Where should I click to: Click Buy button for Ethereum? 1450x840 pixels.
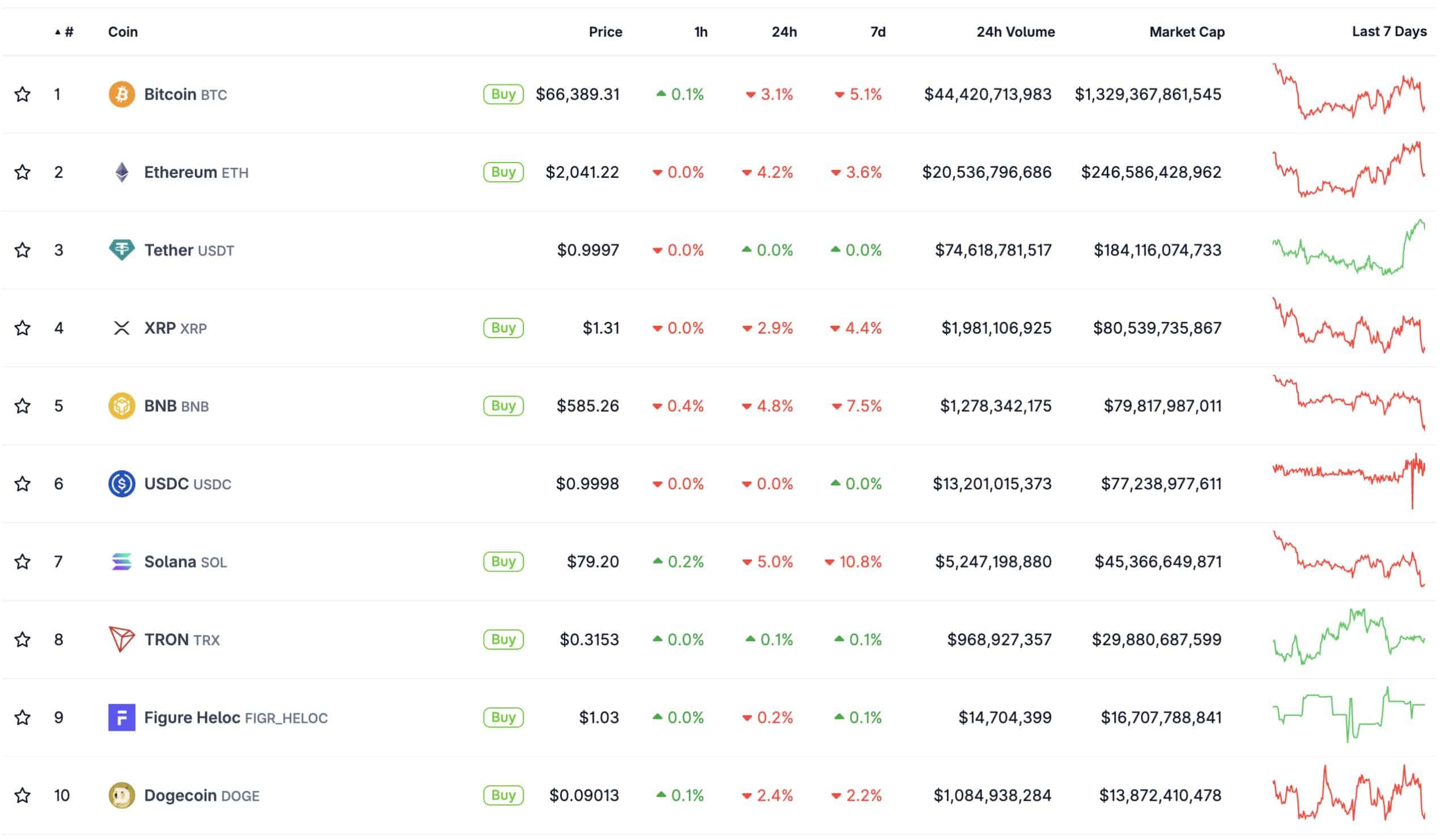(504, 172)
